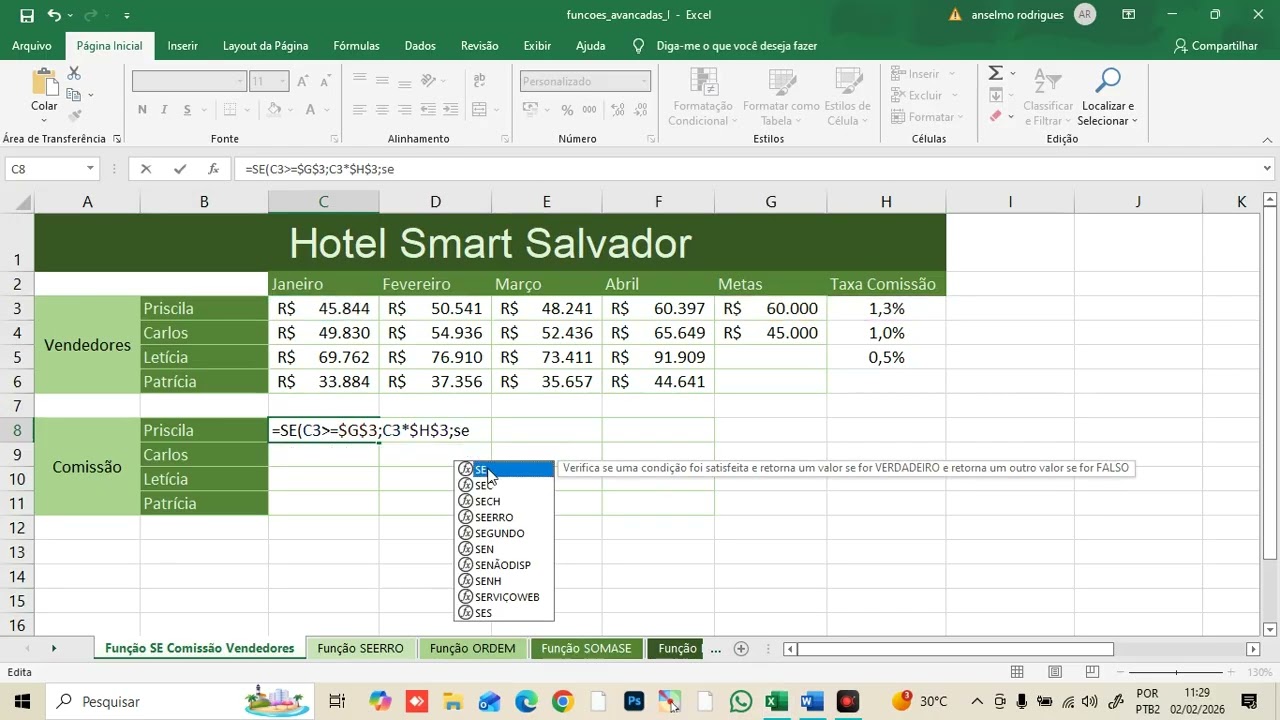Add a new sheet with the plus icon
This screenshot has width=1280, height=720.
pos(741,648)
